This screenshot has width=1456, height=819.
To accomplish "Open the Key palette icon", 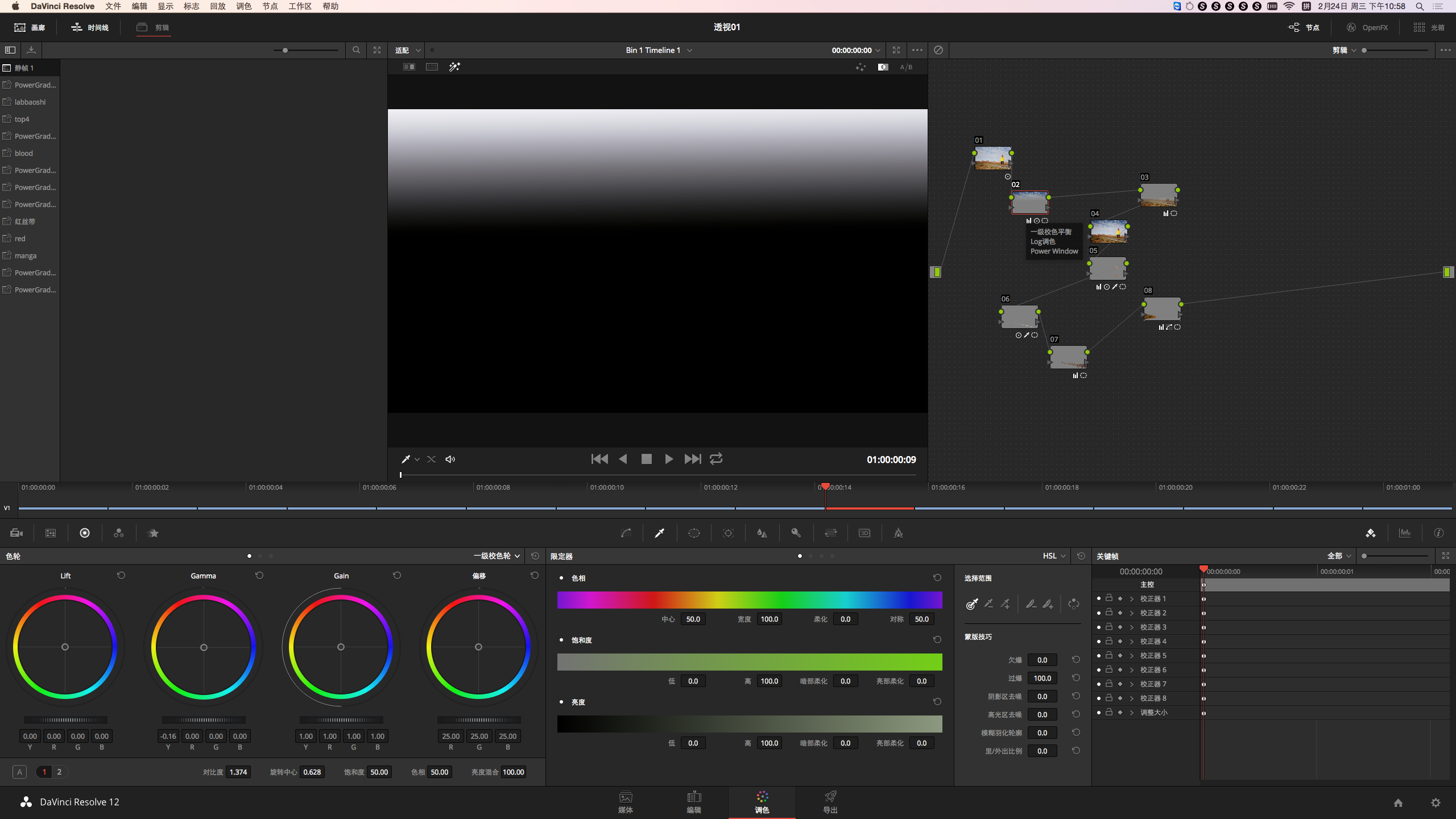I will pos(796,533).
